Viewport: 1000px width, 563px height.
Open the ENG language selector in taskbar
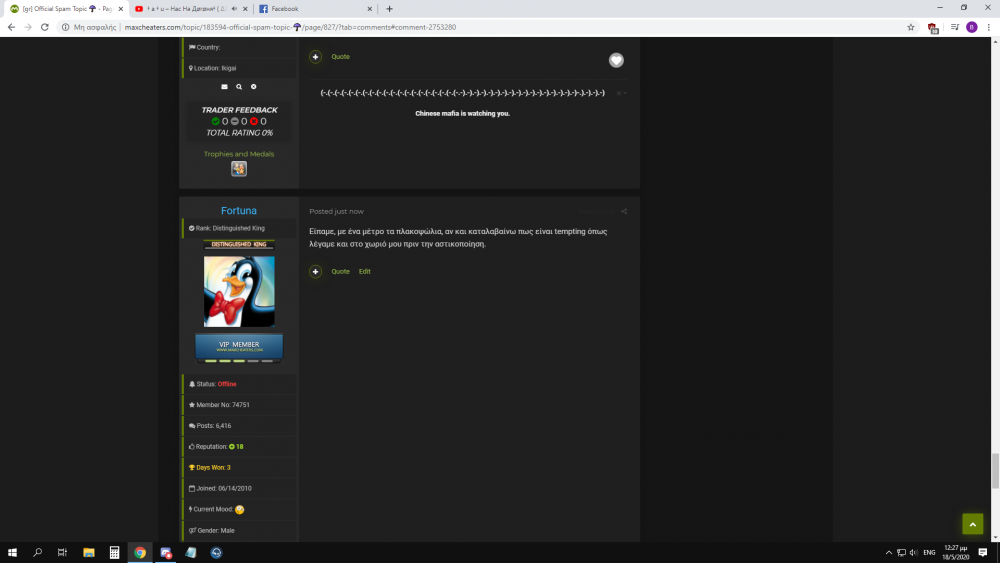(x=928, y=552)
